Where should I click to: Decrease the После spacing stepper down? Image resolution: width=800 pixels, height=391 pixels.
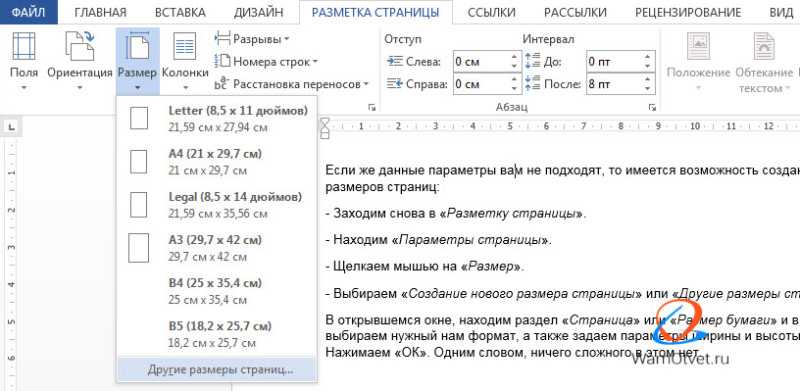coord(648,89)
